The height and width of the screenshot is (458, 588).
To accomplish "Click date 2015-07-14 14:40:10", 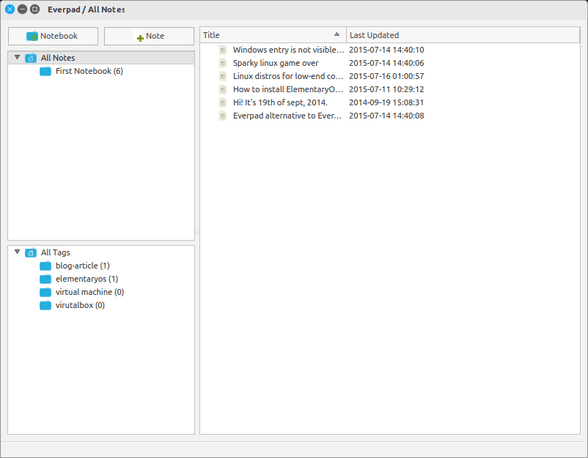I will click(x=386, y=50).
